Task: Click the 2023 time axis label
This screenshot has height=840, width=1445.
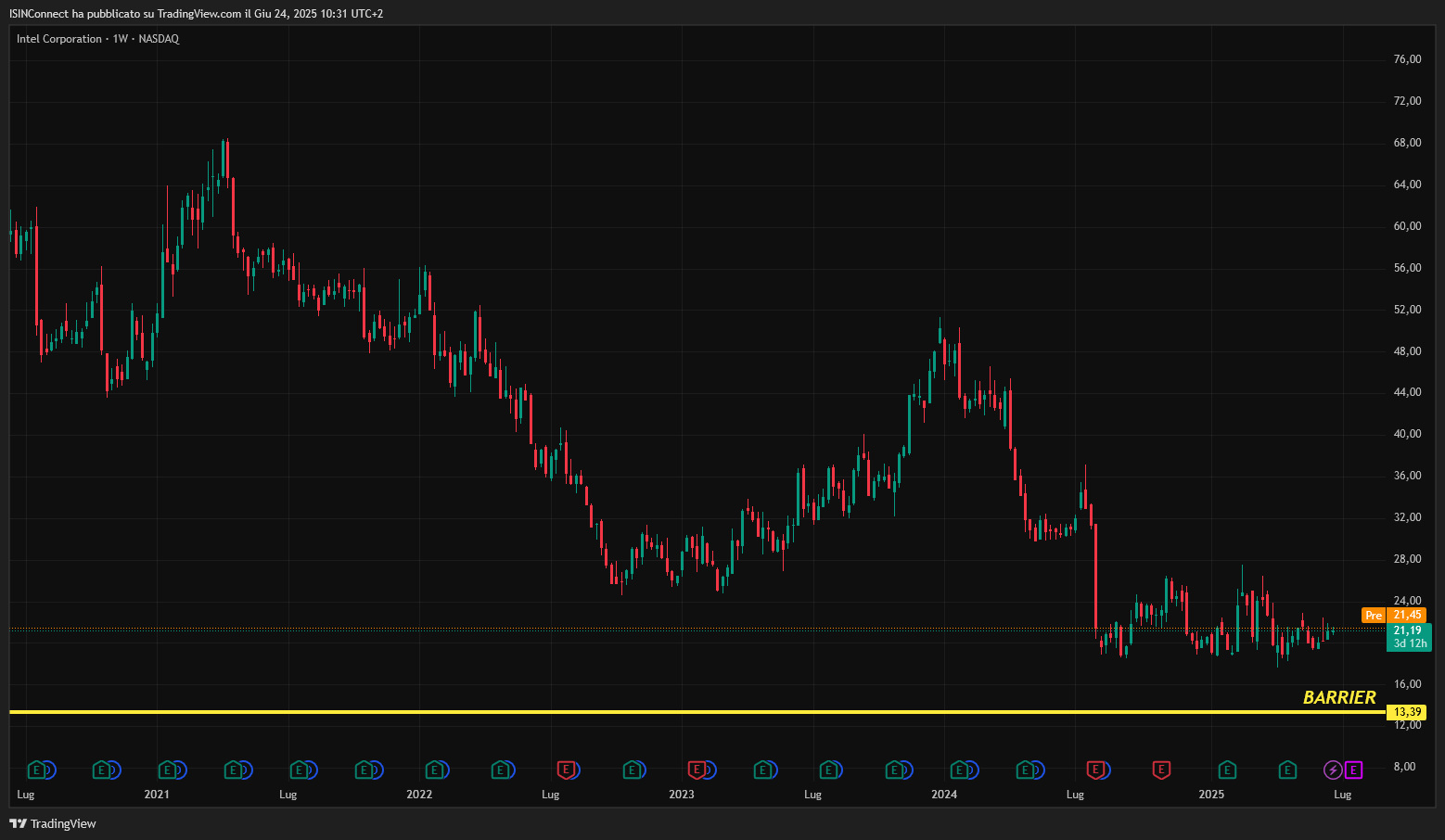Action: [x=682, y=795]
